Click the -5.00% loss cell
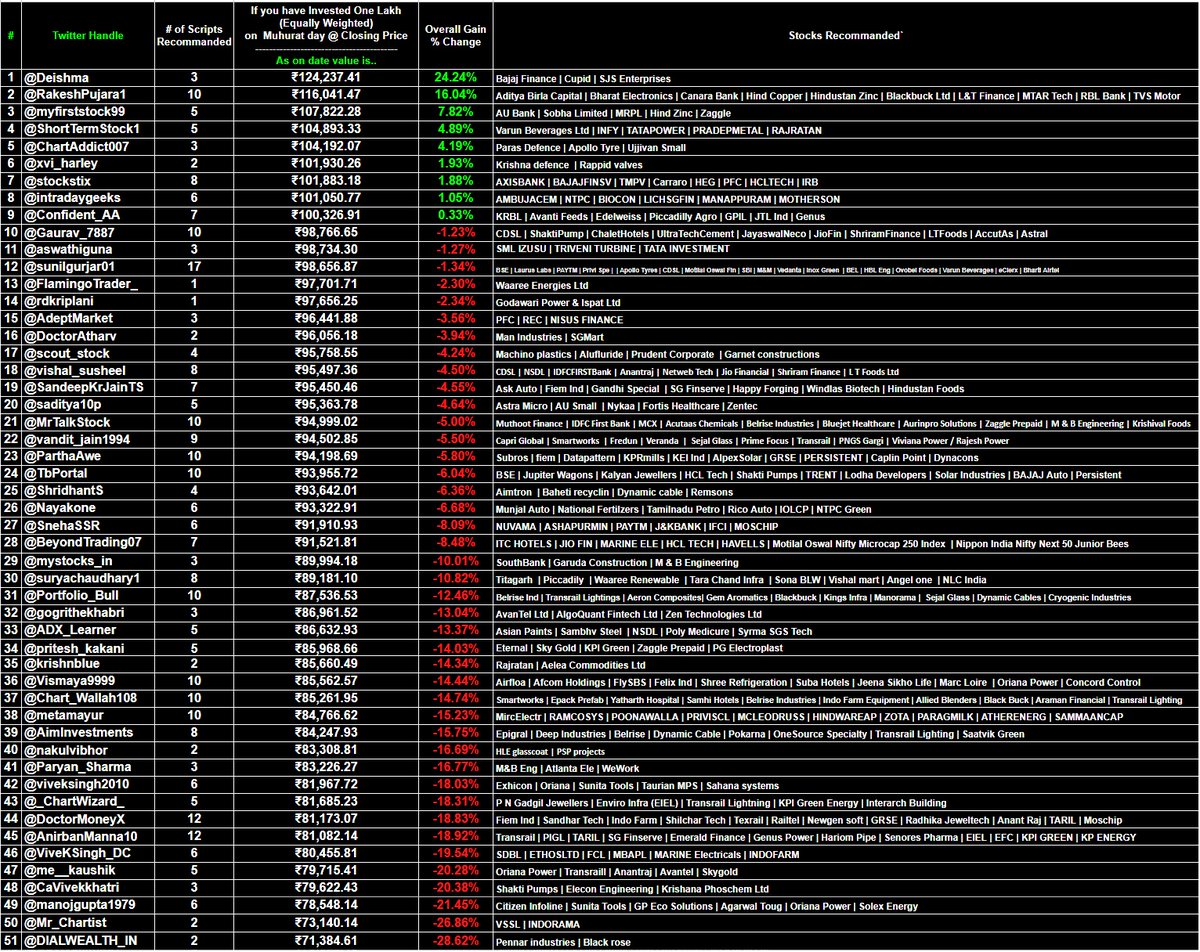Viewport: 1200px width, 952px height. (455, 422)
